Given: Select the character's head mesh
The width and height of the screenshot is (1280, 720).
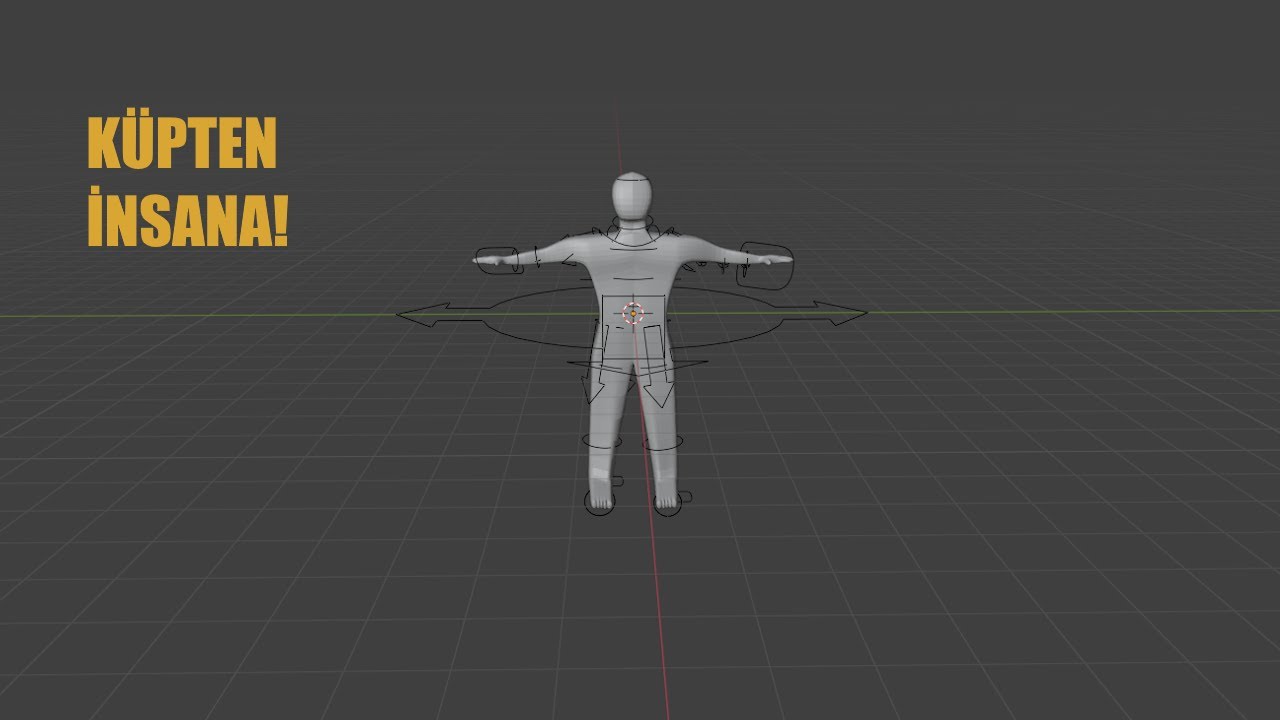Looking at the screenshot, I should click(x=632, y=197).
